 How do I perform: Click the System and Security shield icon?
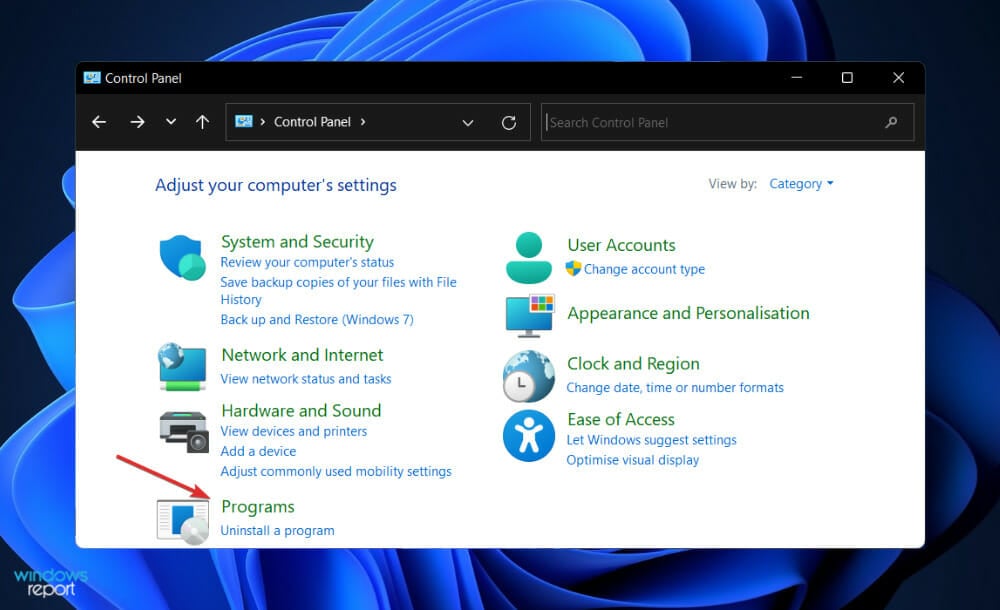click(x=182, y=258)
